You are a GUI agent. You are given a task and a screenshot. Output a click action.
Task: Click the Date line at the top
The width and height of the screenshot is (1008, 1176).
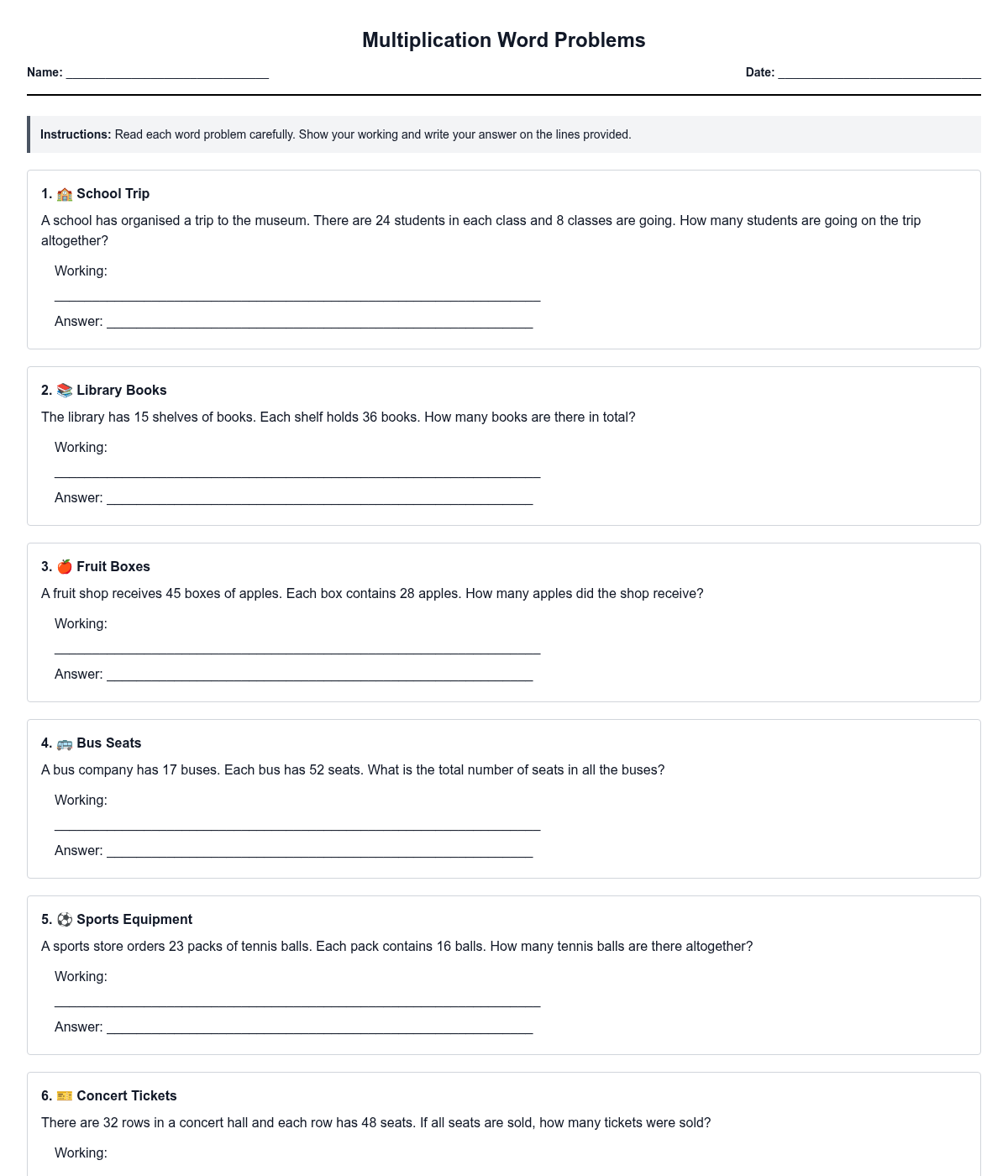[879, 73]
